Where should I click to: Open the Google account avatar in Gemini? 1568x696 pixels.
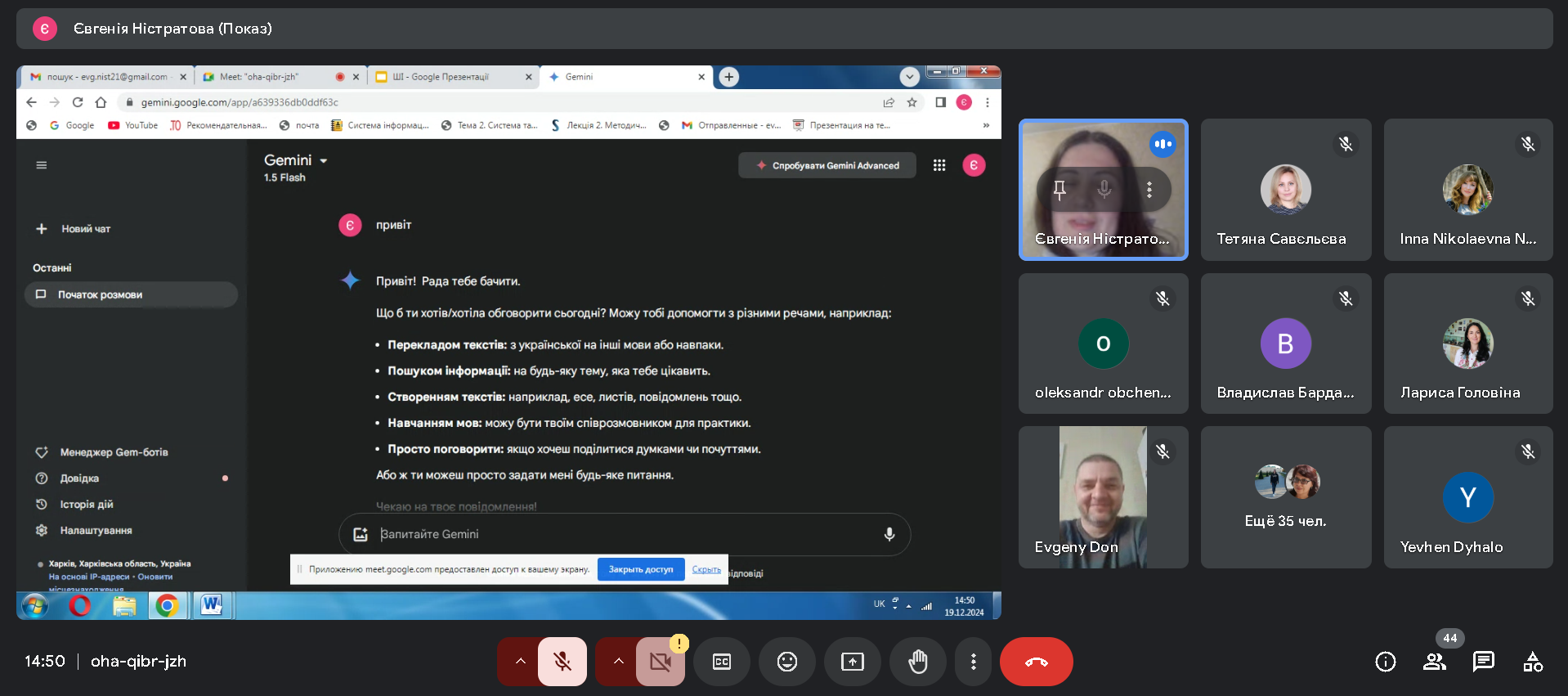(974, 165)
